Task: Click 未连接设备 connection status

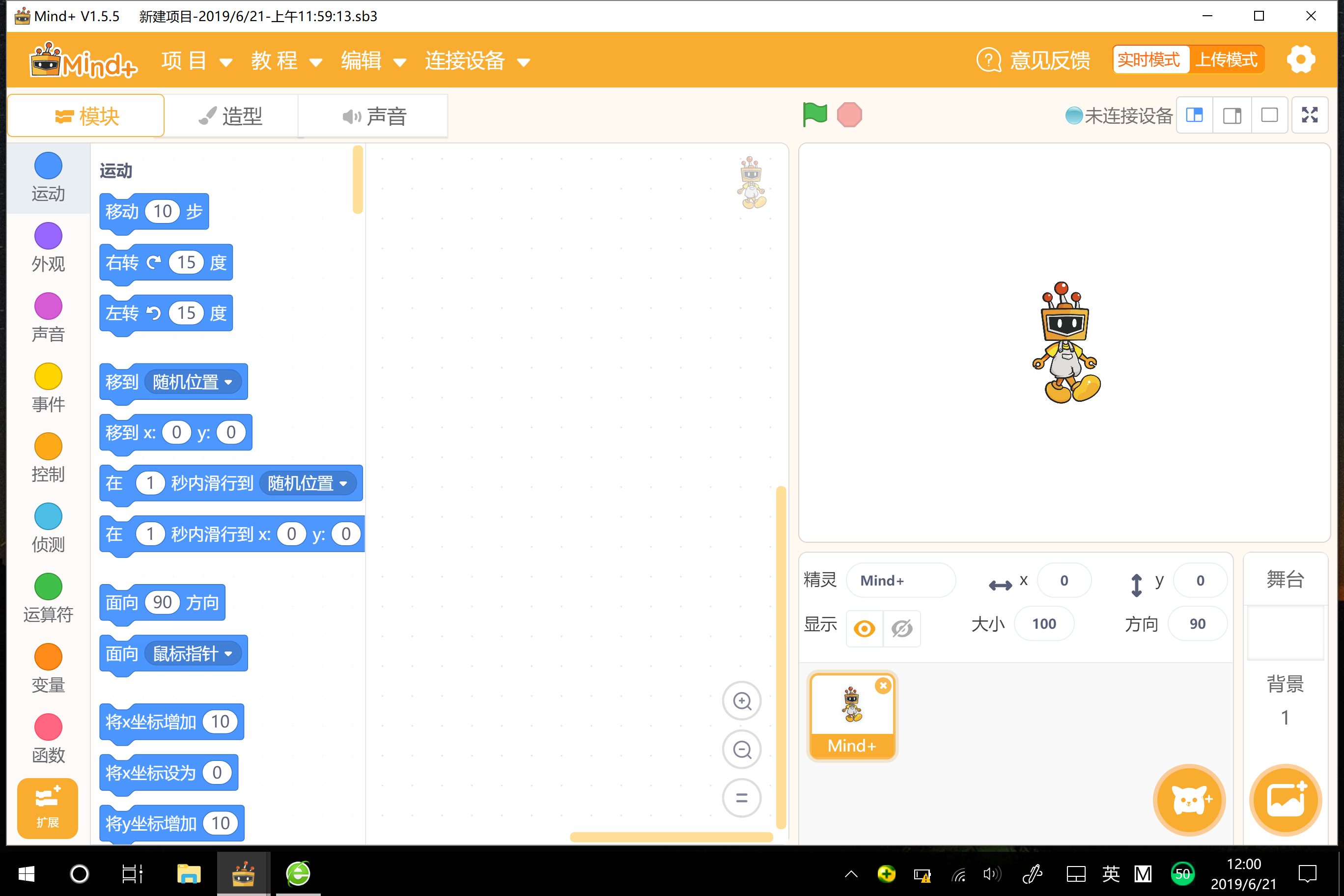Action: 1119,115
